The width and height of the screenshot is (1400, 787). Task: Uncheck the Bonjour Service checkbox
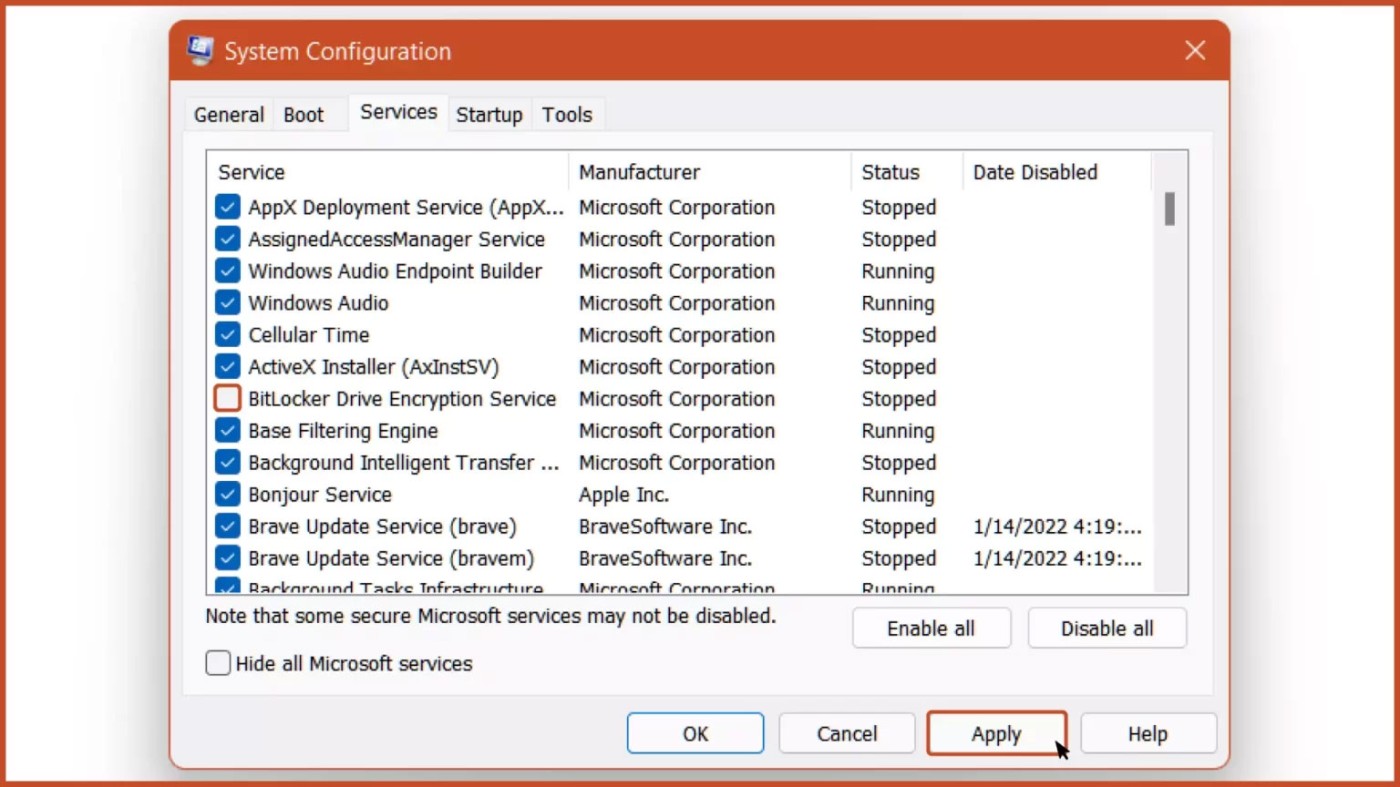pyautogui.click(x=228, y=495)
